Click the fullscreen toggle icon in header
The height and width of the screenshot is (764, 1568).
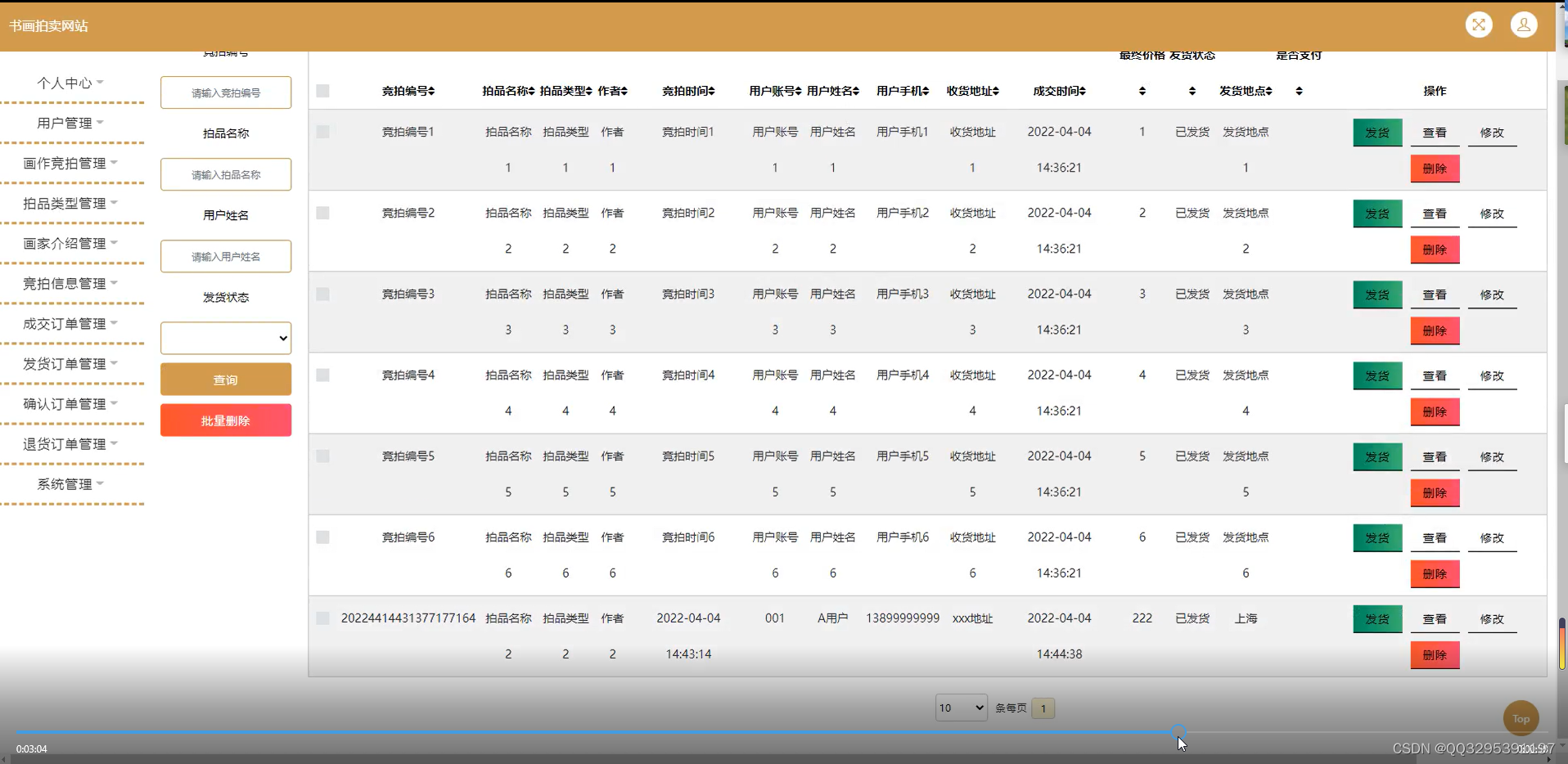(x=1479, y=25)
